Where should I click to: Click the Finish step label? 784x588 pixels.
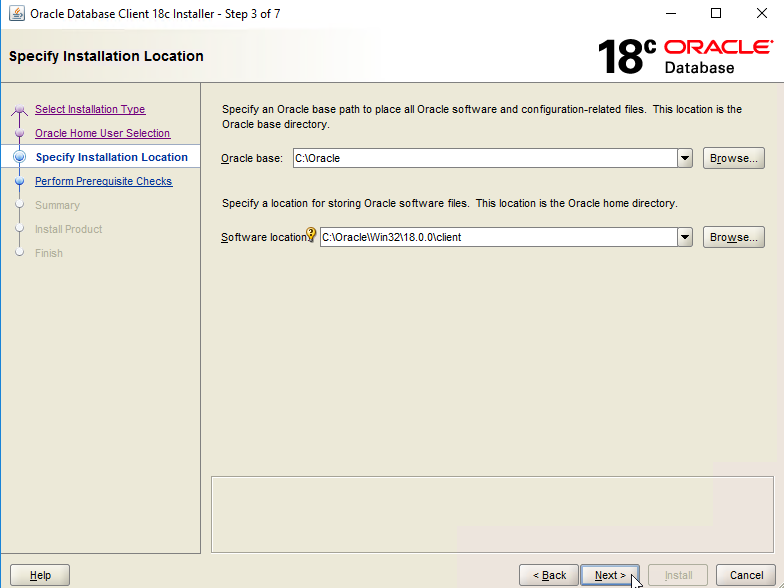pos(49,253)
